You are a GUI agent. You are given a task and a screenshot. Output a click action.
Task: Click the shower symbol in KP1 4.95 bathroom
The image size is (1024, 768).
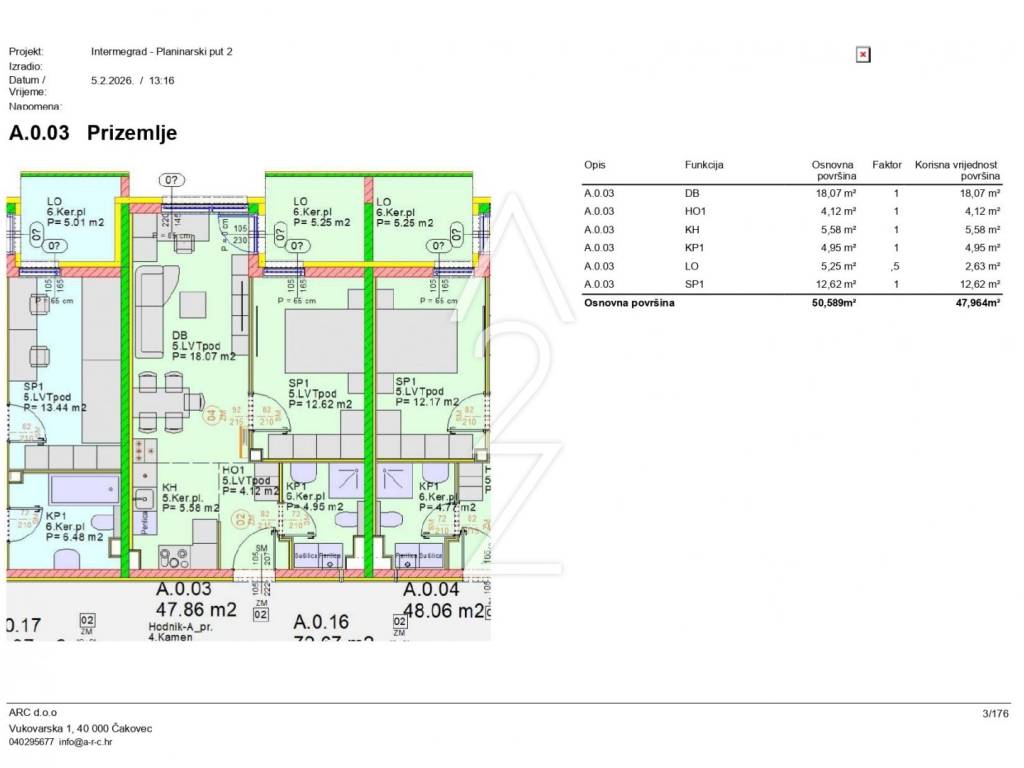point(349,484)
